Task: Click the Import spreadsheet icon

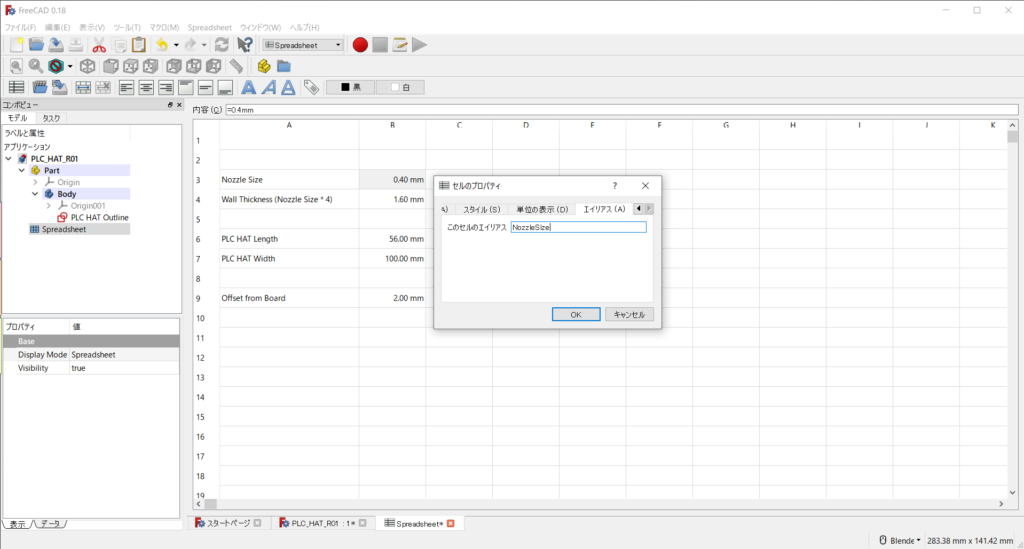Action: [x=39, y=87]
